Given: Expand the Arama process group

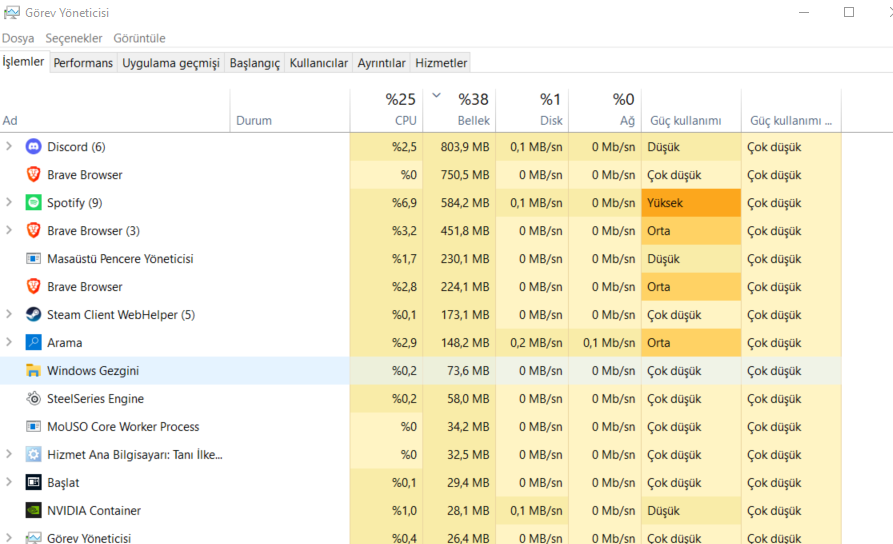Looking at the screenshot, I should (x=9, y=342).
